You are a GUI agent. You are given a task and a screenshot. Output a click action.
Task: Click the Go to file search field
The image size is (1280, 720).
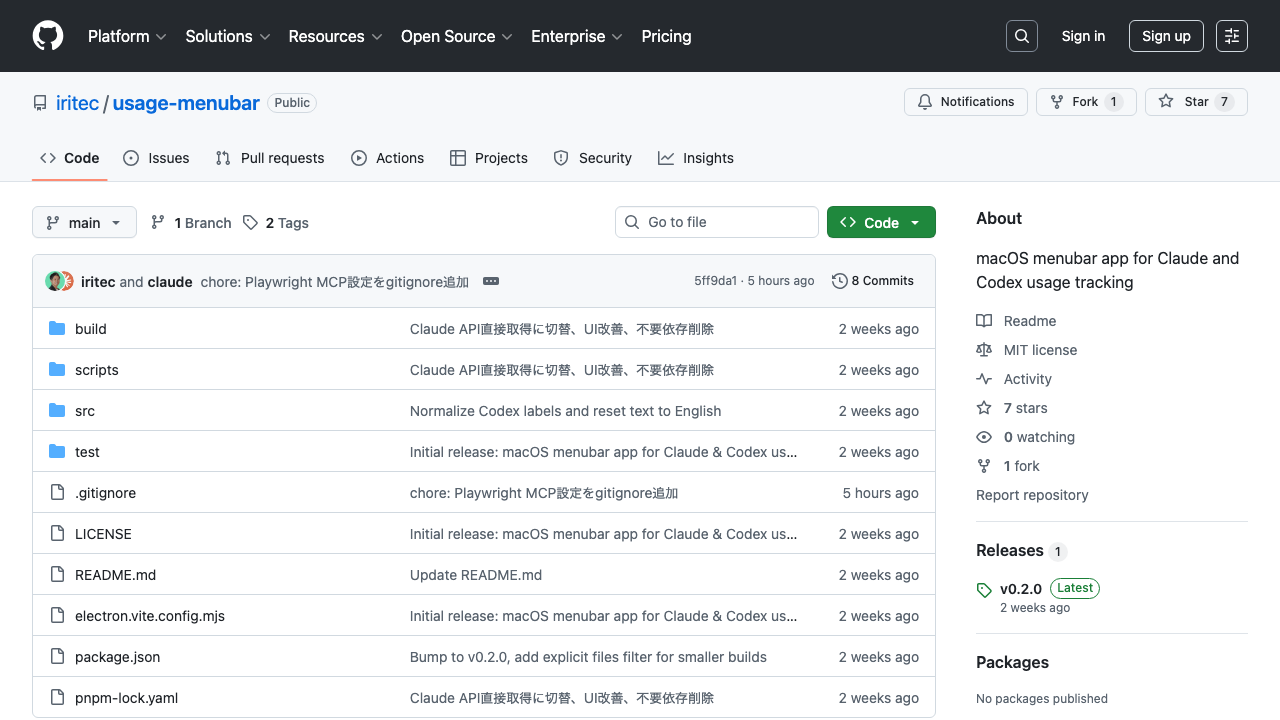coord(716,221)
